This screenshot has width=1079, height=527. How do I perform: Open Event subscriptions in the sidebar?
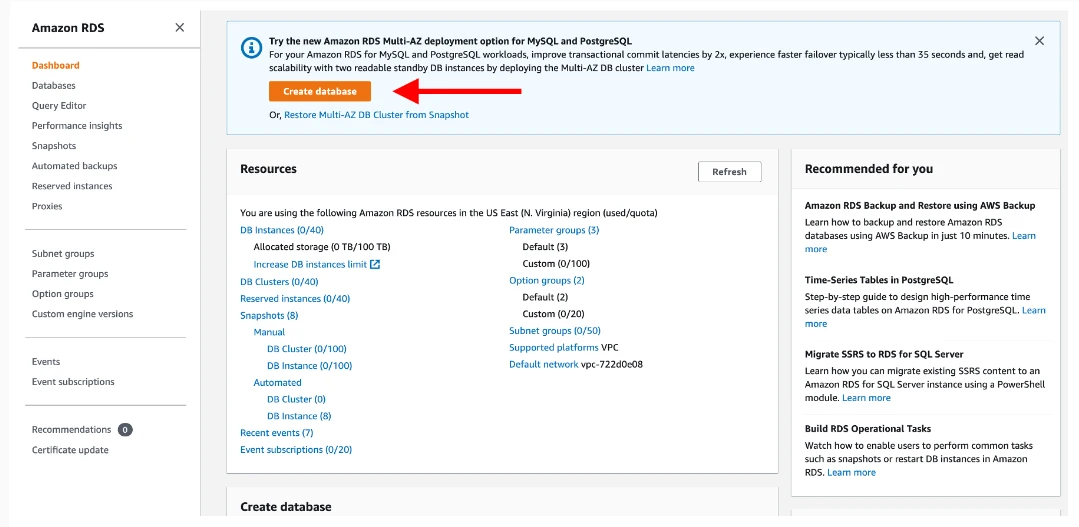(73, 382)
